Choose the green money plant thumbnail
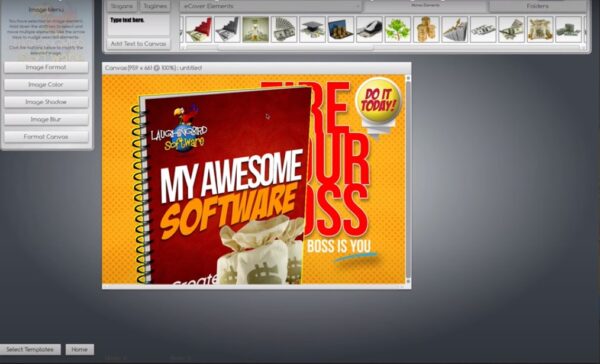Image resolution: width=600 pixels, height=364 pixels. pyautogui.click(x=398, y=29)
